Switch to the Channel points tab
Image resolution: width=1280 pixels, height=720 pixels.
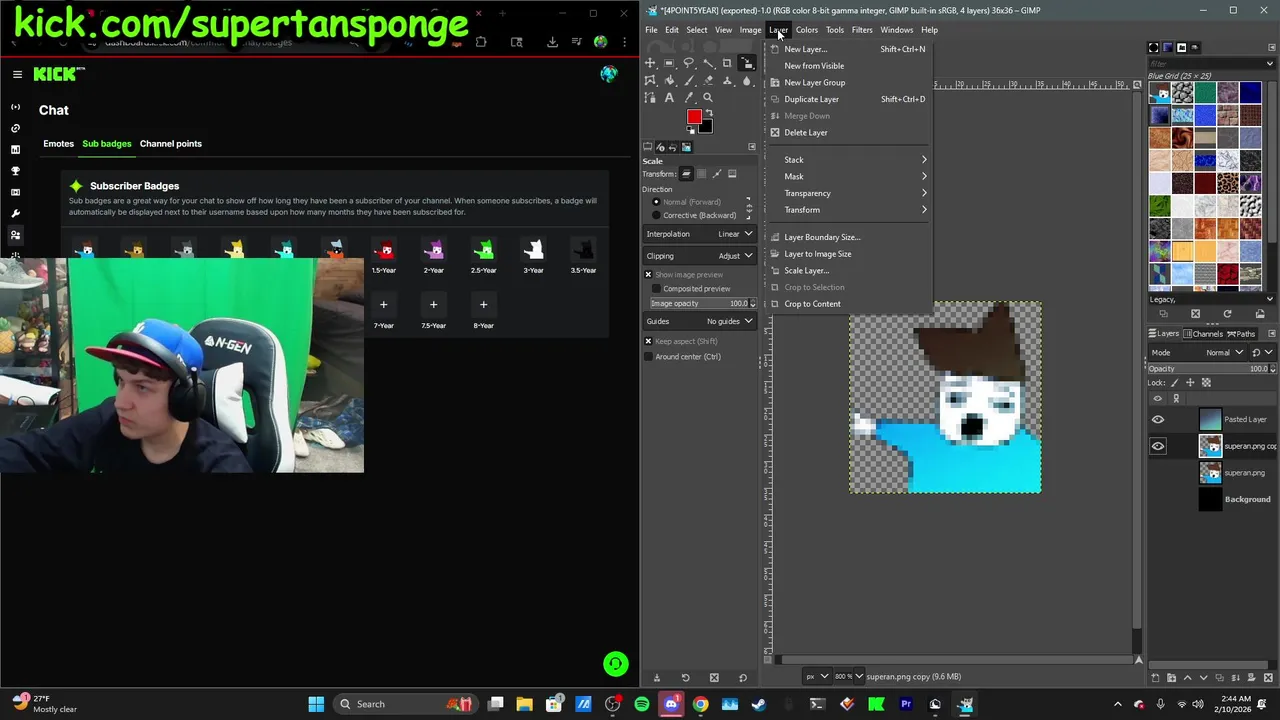(171, 144)
